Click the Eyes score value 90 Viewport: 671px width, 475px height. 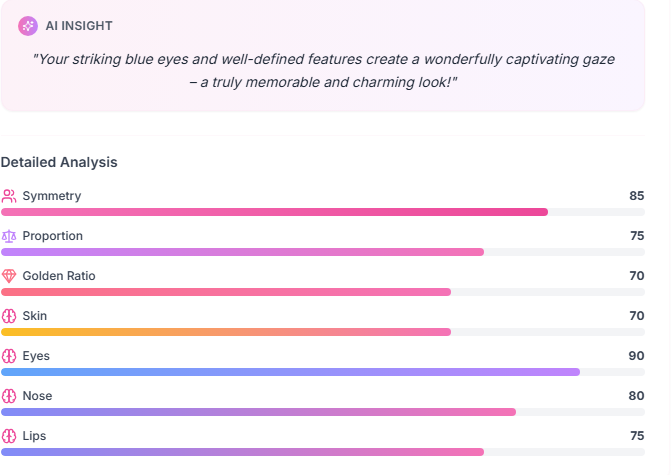(x=636, y=356)
